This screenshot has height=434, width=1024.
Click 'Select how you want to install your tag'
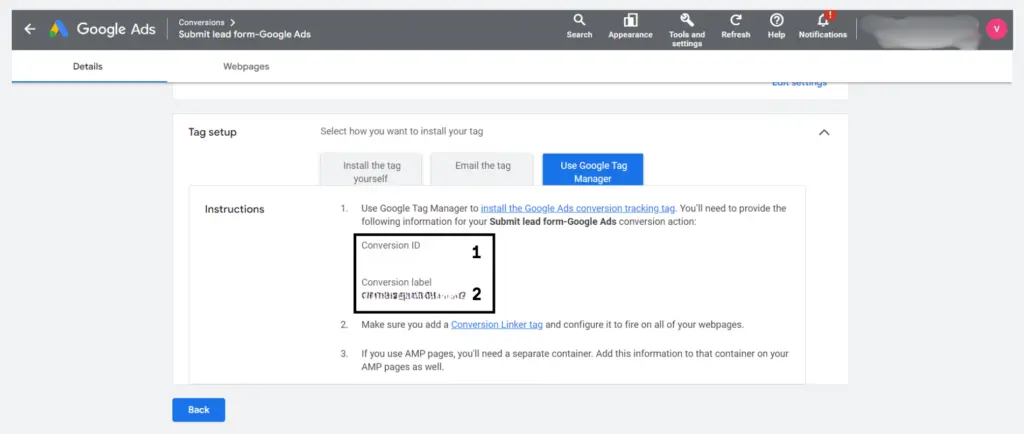click(x=402, y=132)
